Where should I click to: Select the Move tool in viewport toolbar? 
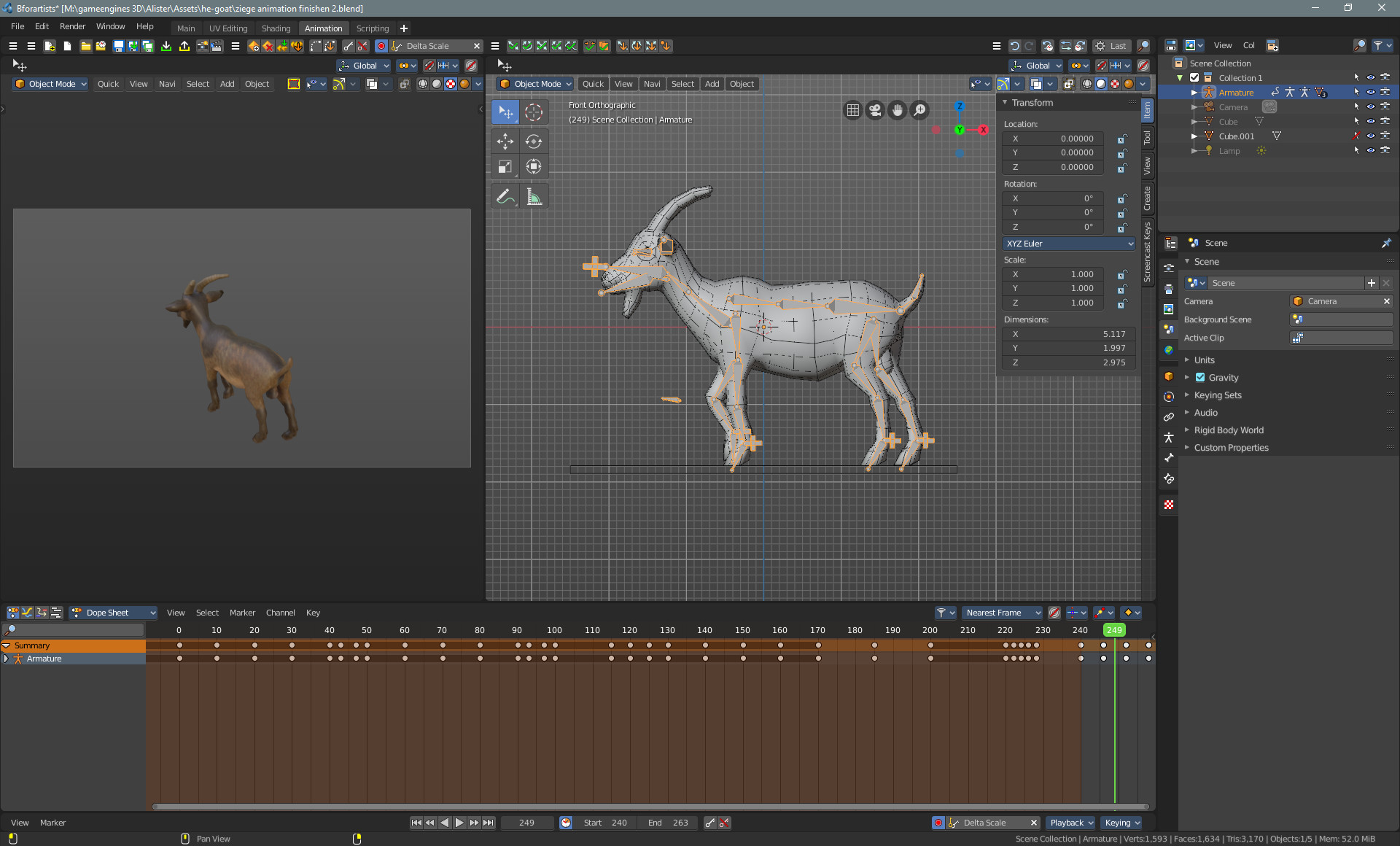[505, 141]
